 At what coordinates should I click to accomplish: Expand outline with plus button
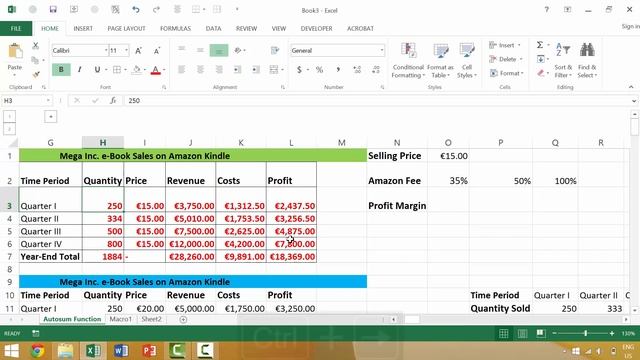51,117
